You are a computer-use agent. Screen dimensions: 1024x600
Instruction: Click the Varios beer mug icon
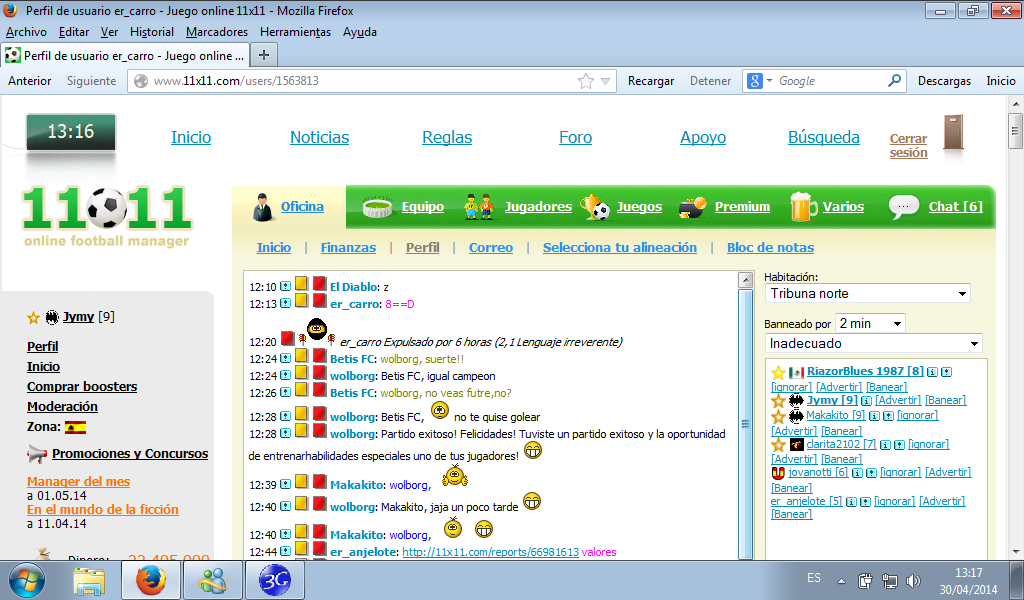[803, 207]
